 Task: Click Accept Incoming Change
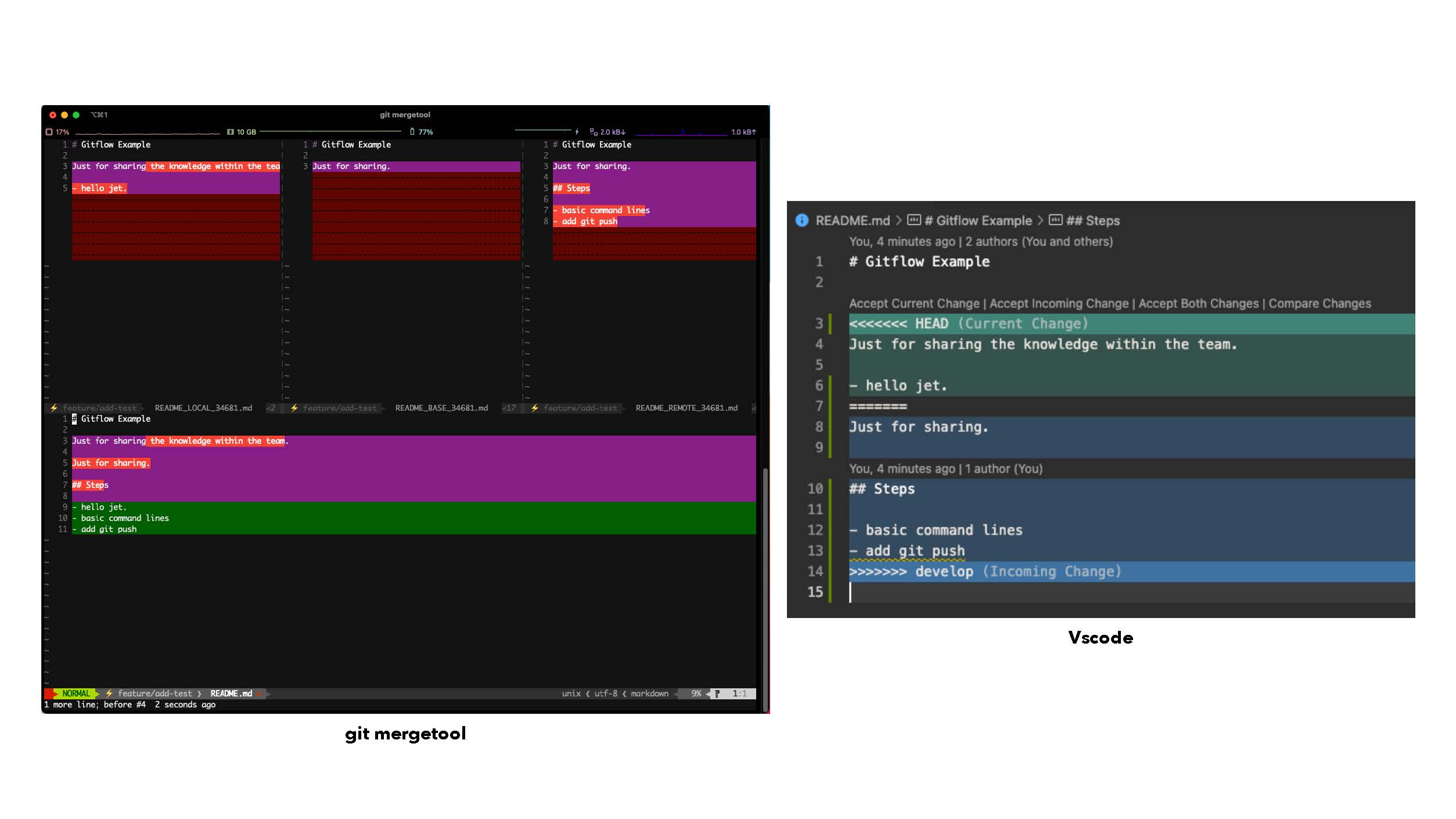(1059, 303)
